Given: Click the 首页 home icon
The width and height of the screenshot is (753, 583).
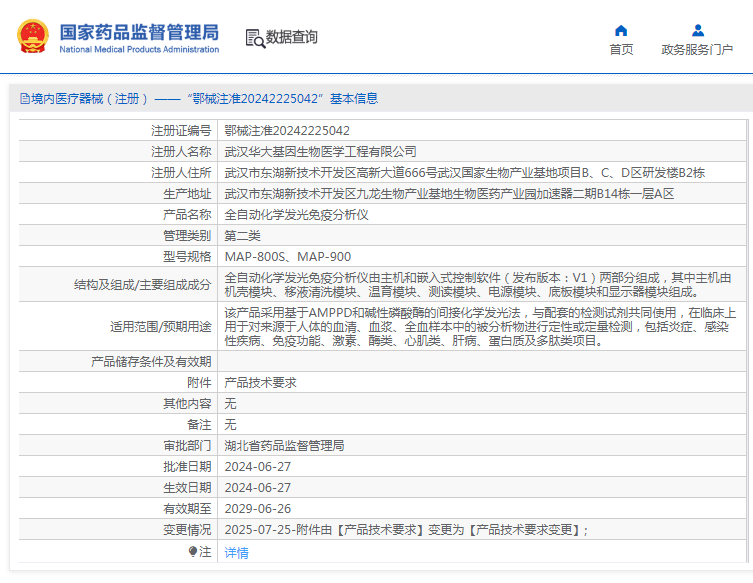Looking at the screenshot, I should [621, 31].
